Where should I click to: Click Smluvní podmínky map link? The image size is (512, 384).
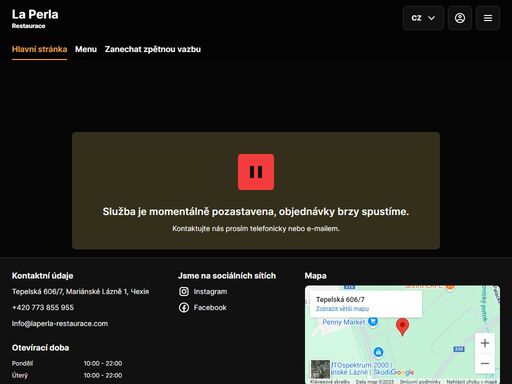coord(420,381)
